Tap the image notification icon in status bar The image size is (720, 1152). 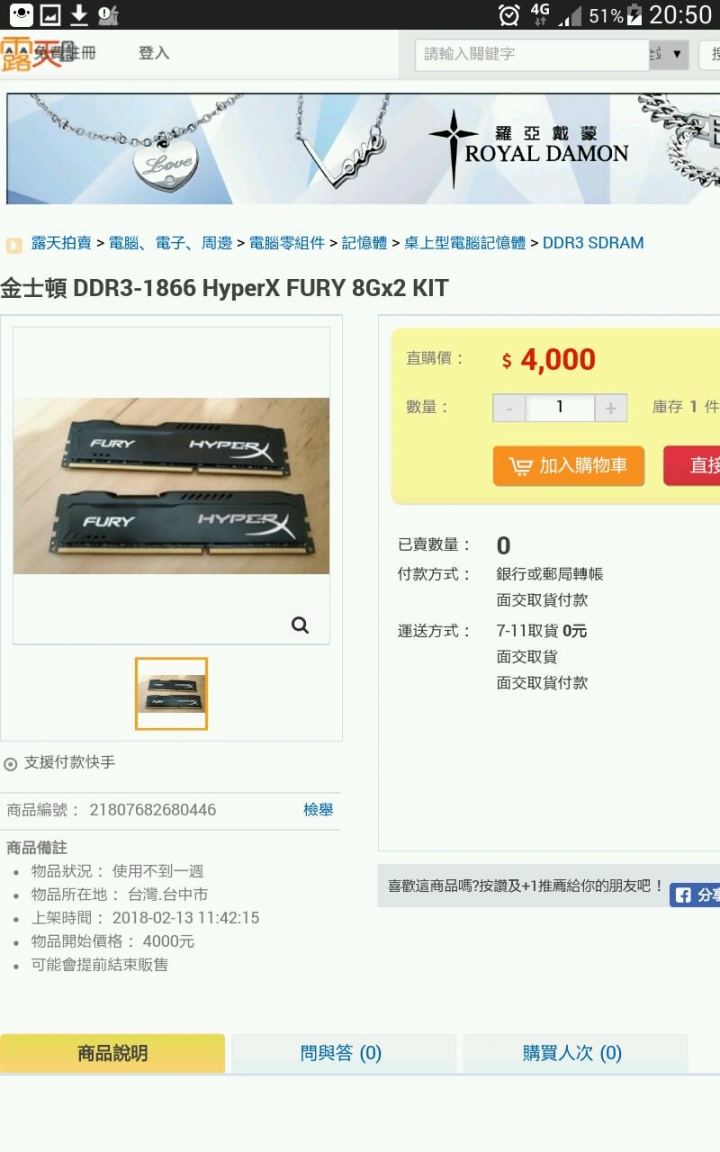51,14
